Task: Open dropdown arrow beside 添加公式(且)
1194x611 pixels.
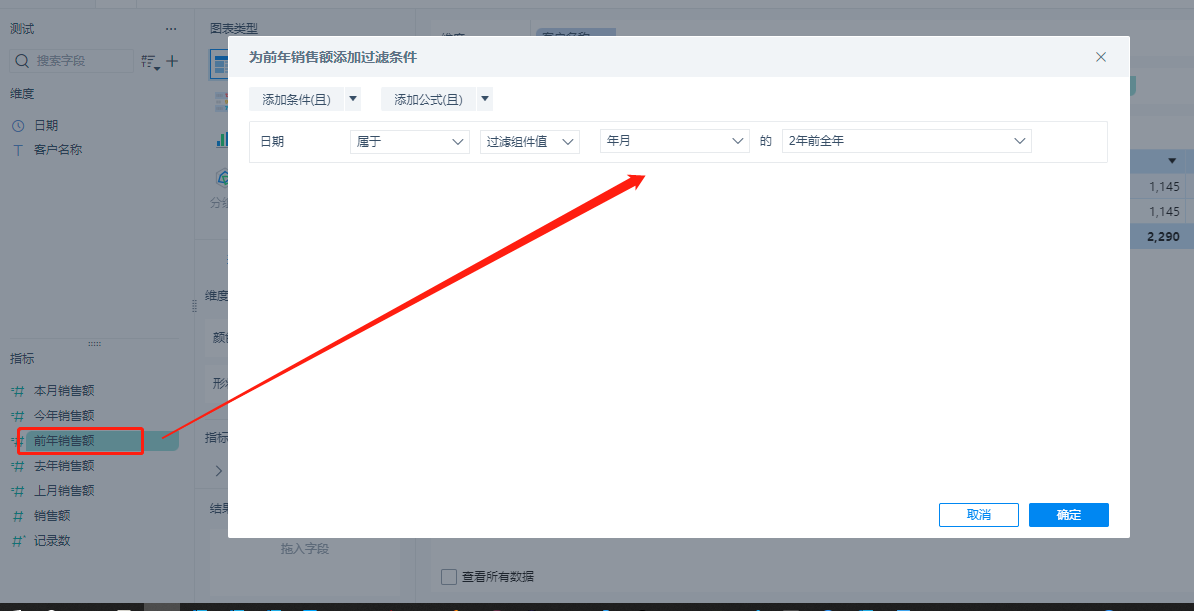Action: 485,99
